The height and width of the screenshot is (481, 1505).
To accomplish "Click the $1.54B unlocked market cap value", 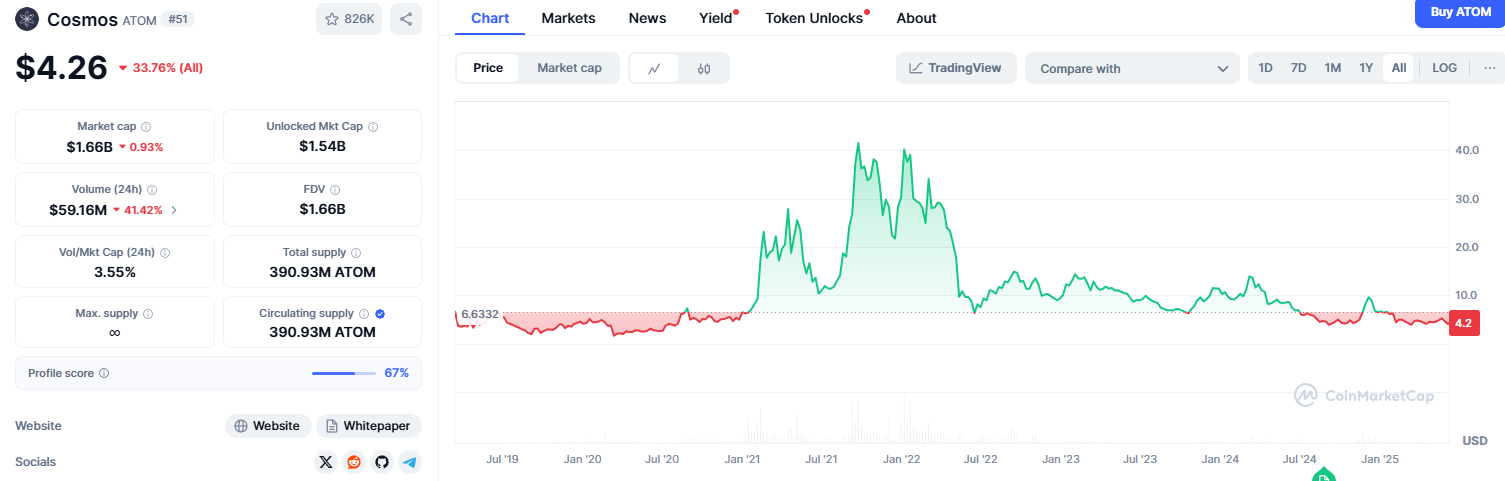I will [x=322, y=146].
